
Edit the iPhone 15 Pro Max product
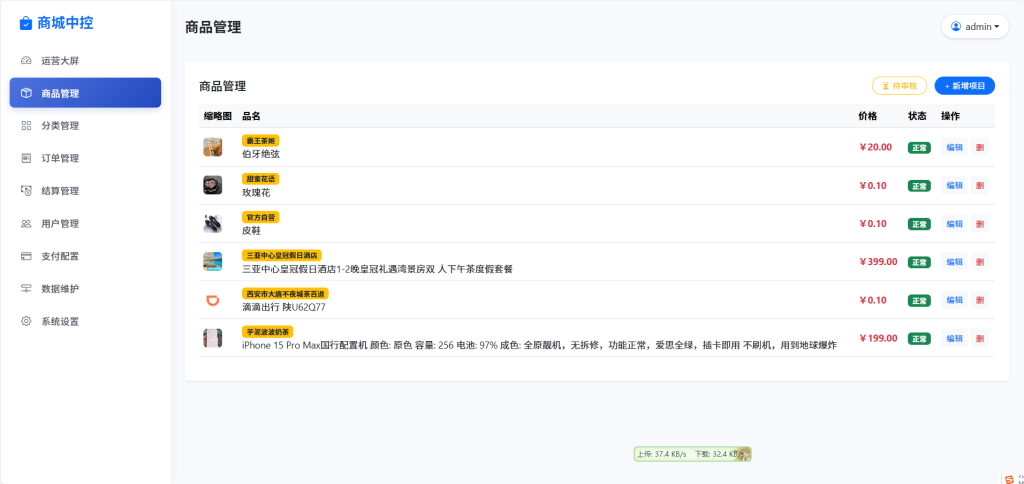click(x=954, y=338)
